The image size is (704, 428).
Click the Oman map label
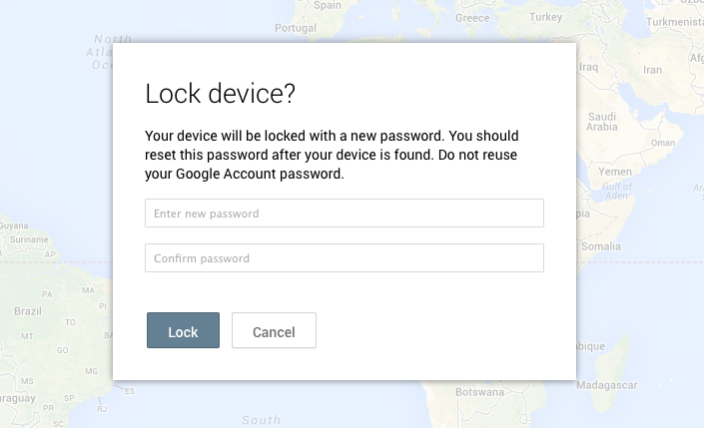click(x=663, y=142)
